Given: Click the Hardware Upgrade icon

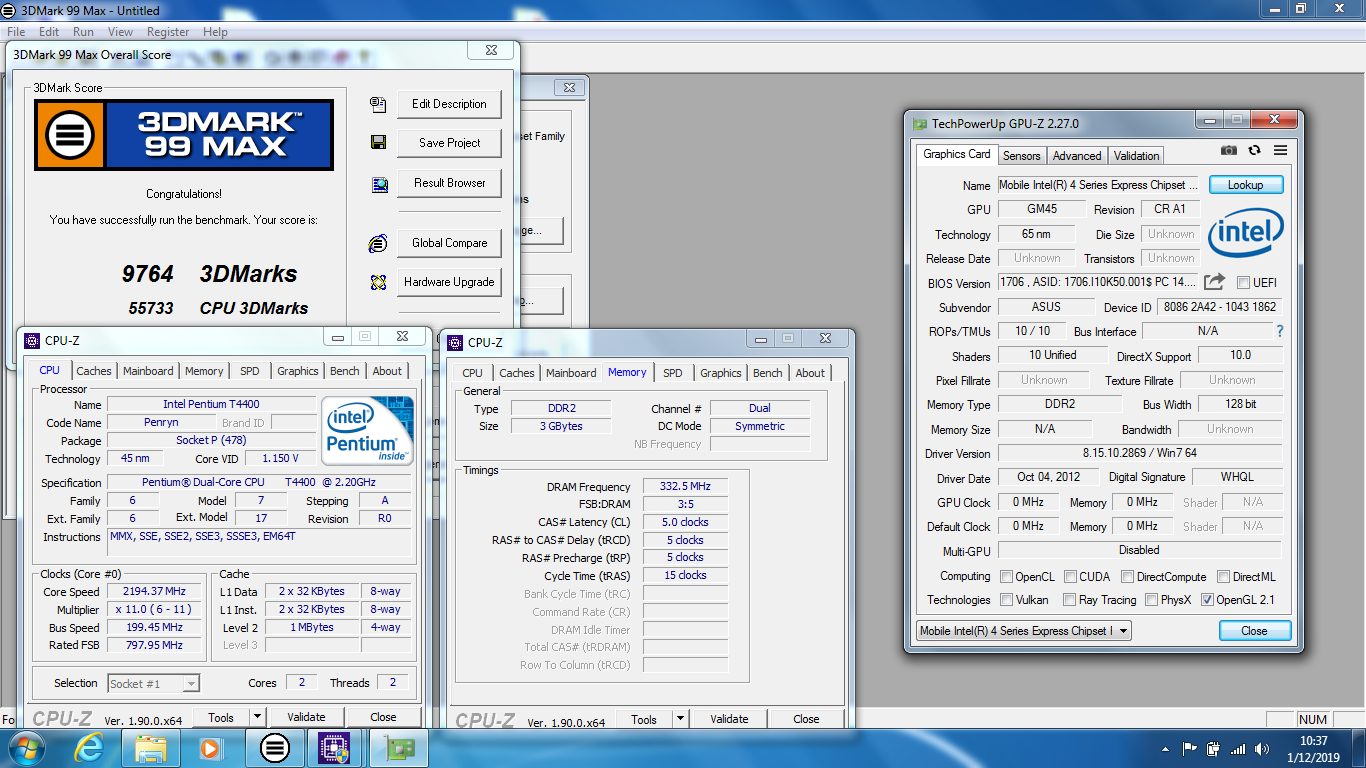Looking at the screenshot, I should pyautogui.click(x=378, y=282).
